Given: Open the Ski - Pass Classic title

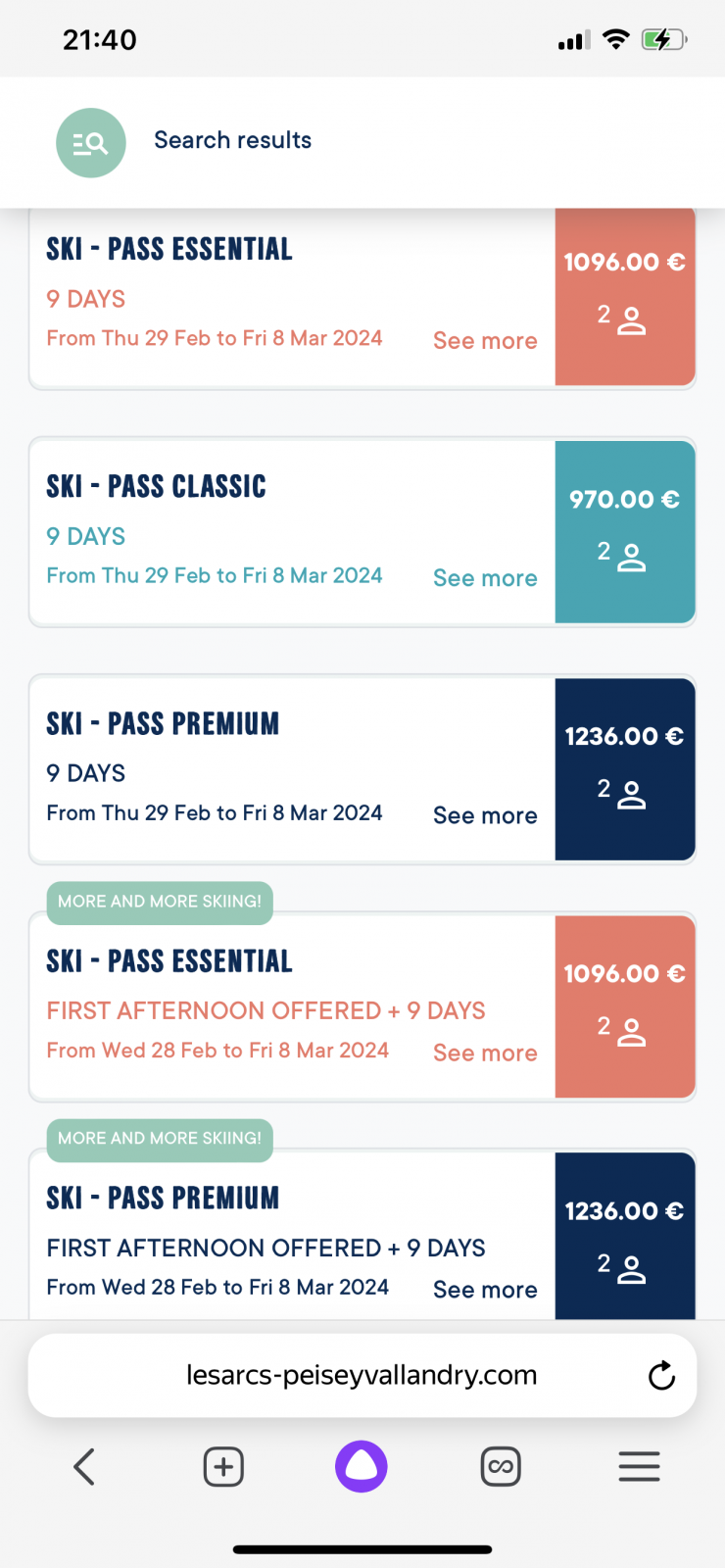Looking at the screenshot, I should (156, 486).
